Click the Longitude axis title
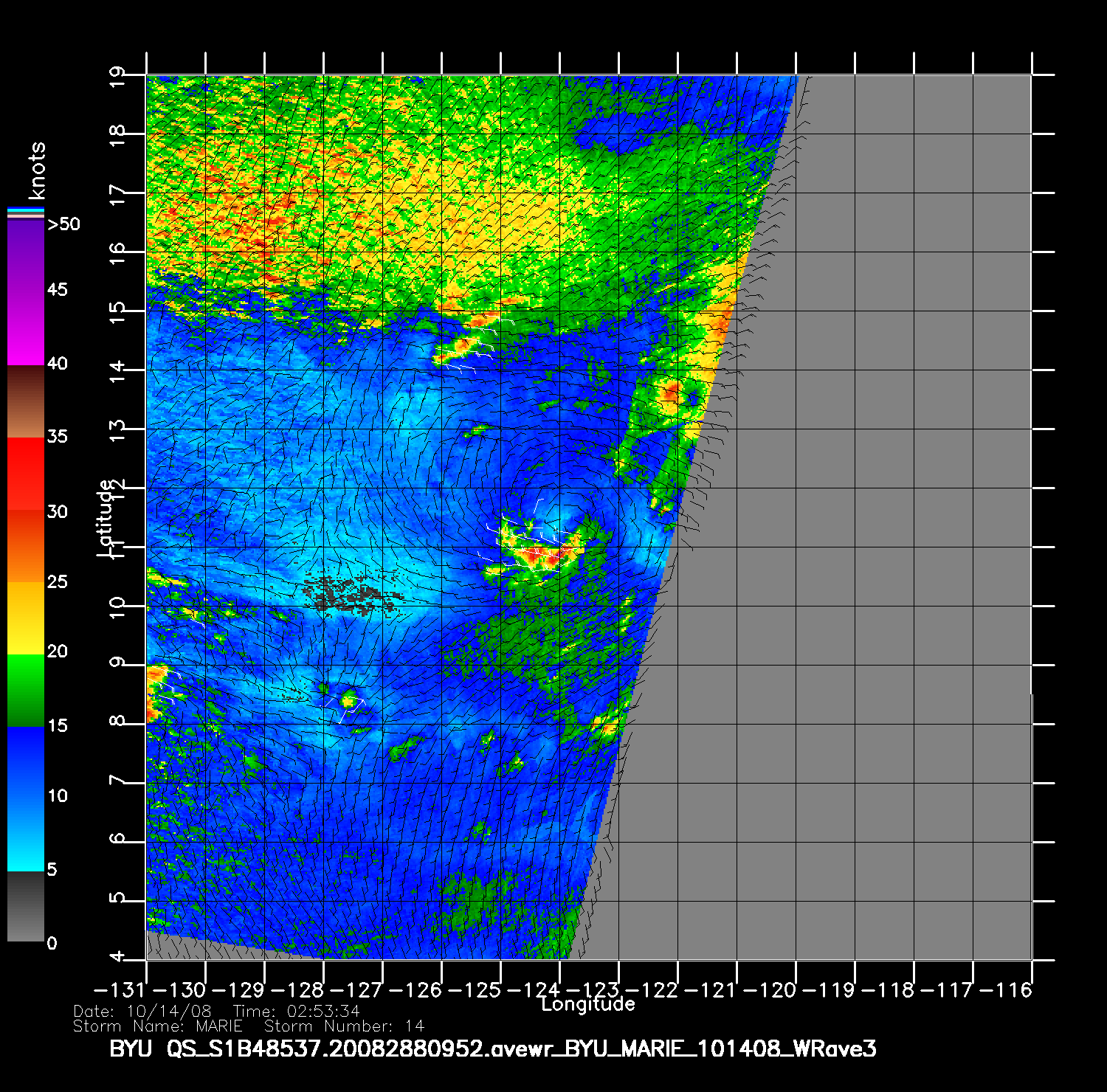 (587, 1004)
